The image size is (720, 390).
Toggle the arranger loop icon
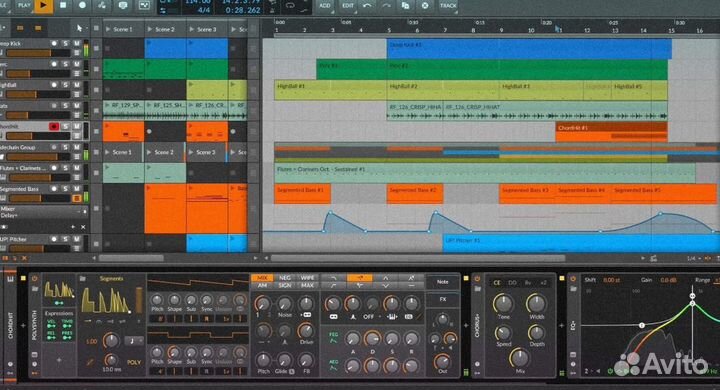point(290,6)
